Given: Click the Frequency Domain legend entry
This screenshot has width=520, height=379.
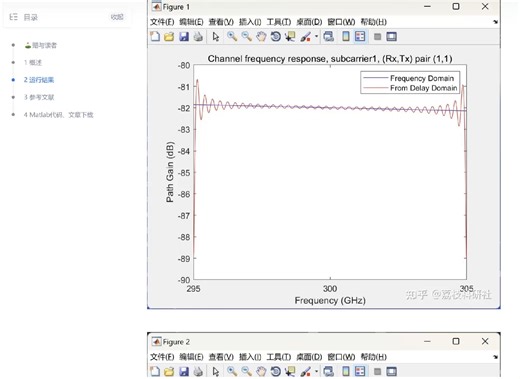Looking at the screenshot, I should click(x=422, y=78).
